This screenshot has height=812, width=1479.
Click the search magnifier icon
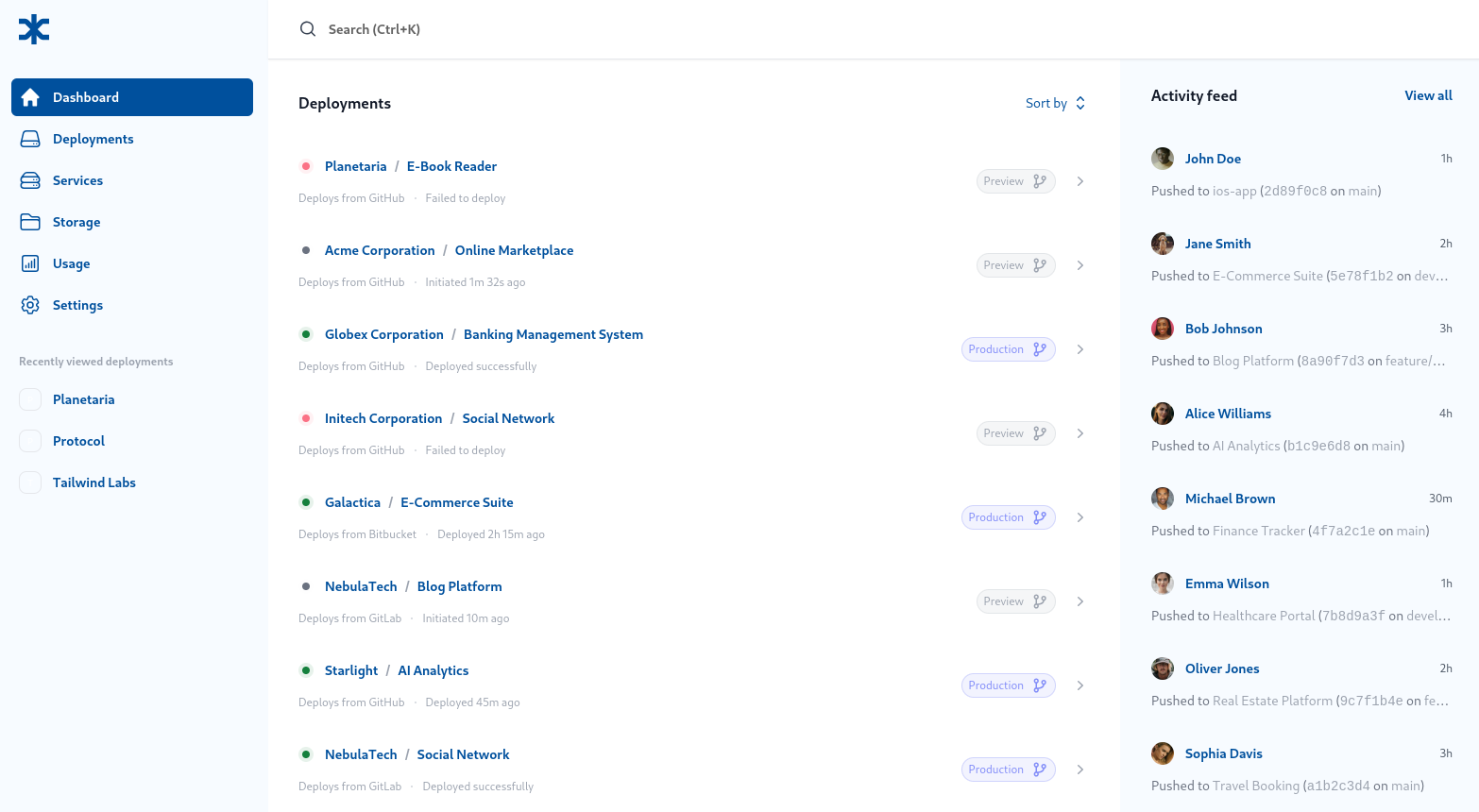click(x=308, y=29)
